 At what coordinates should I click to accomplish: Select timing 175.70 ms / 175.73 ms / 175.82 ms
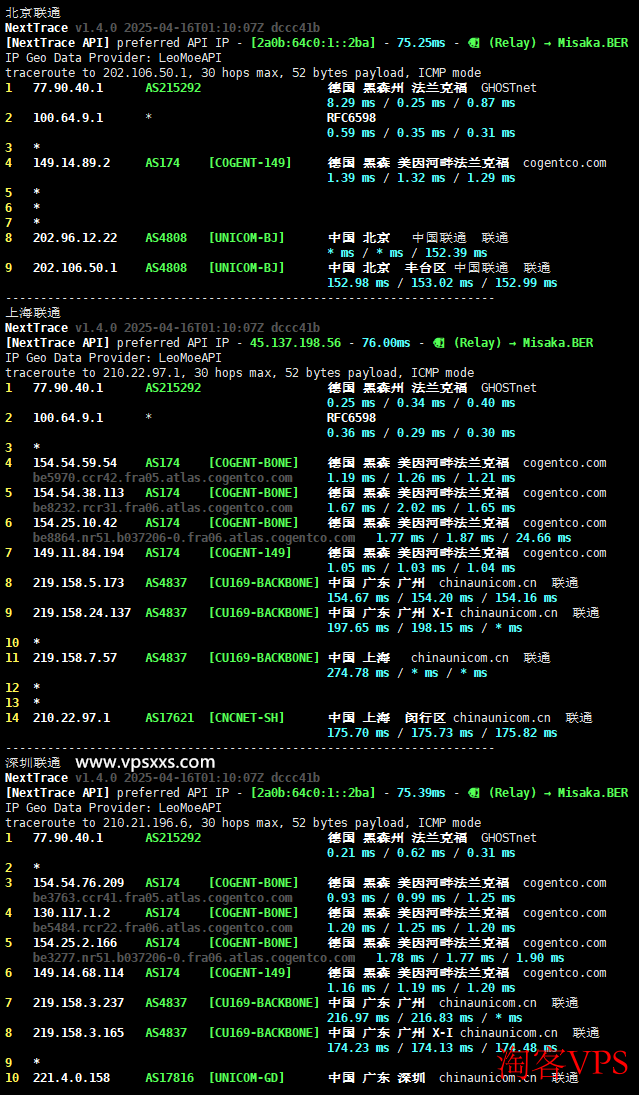coord(442,733)
